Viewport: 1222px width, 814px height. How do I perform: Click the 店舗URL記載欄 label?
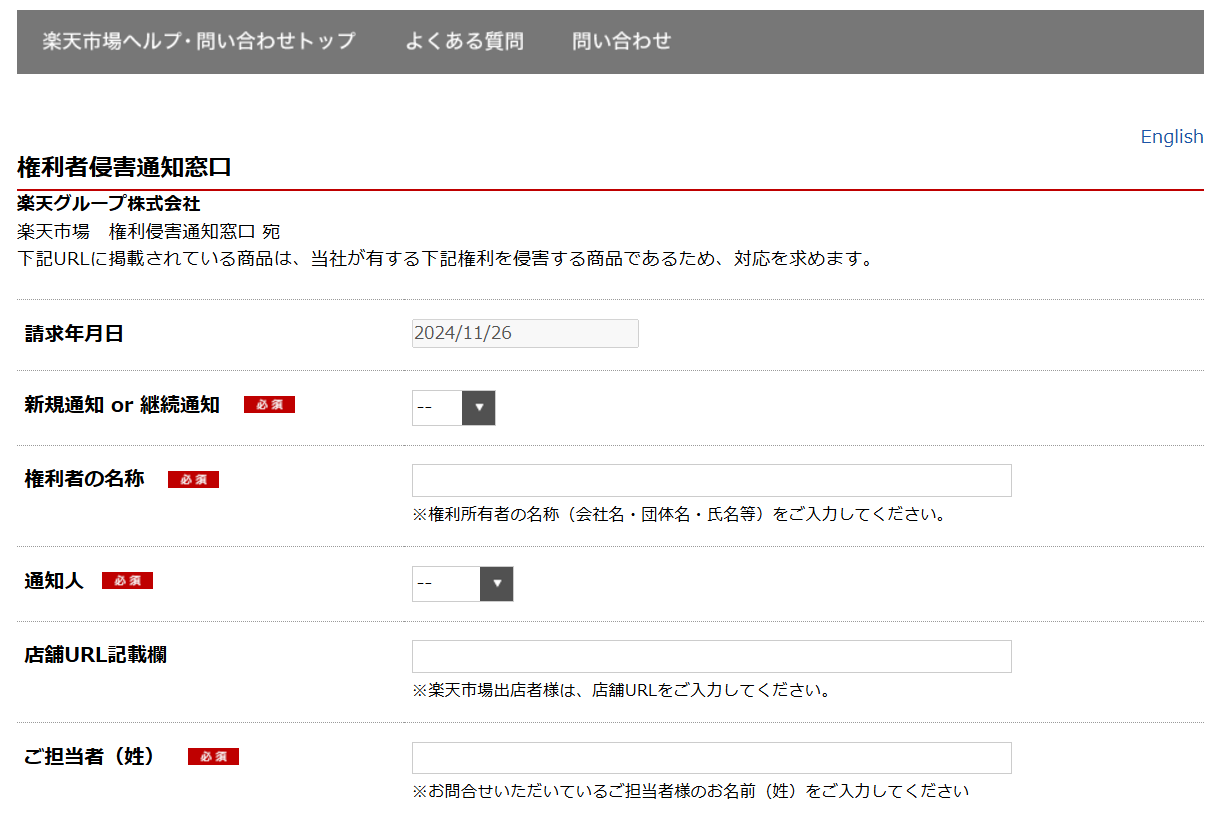[x=95, y=655]
